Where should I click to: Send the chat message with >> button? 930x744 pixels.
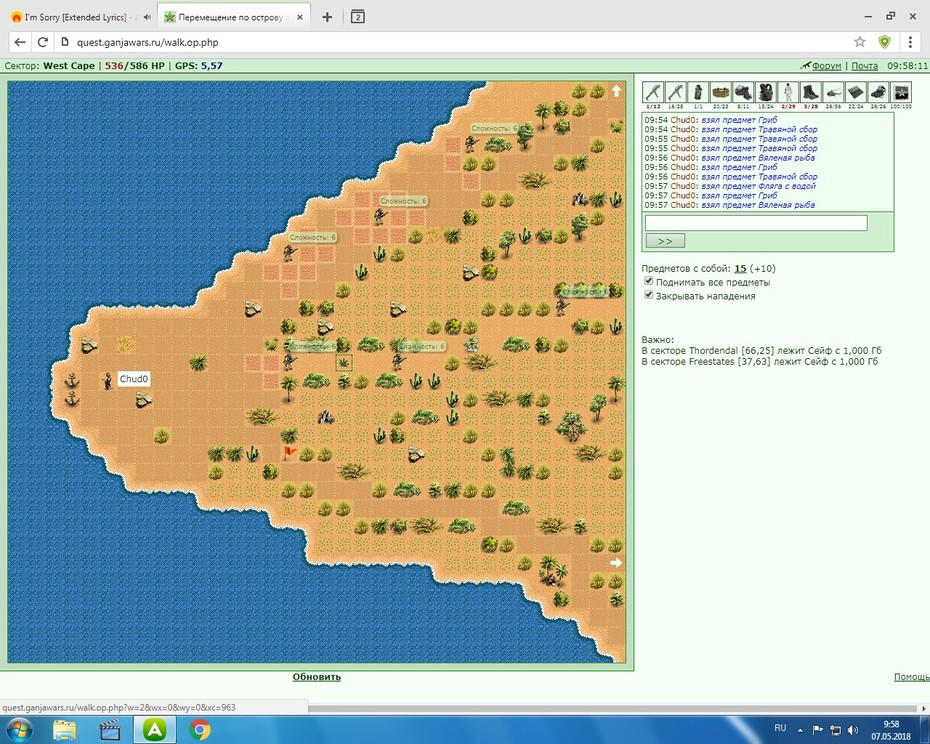pyautogui.click(x=665, y=240)
